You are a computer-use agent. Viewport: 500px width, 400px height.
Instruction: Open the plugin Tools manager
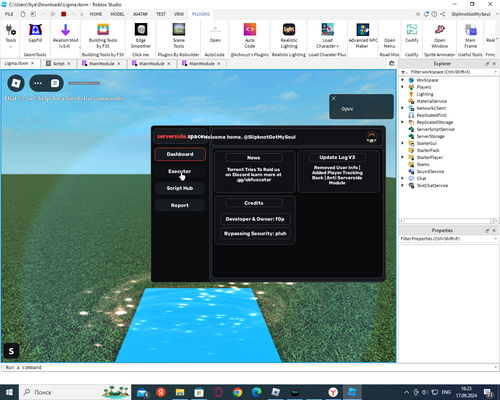click(x=11, y=33)
